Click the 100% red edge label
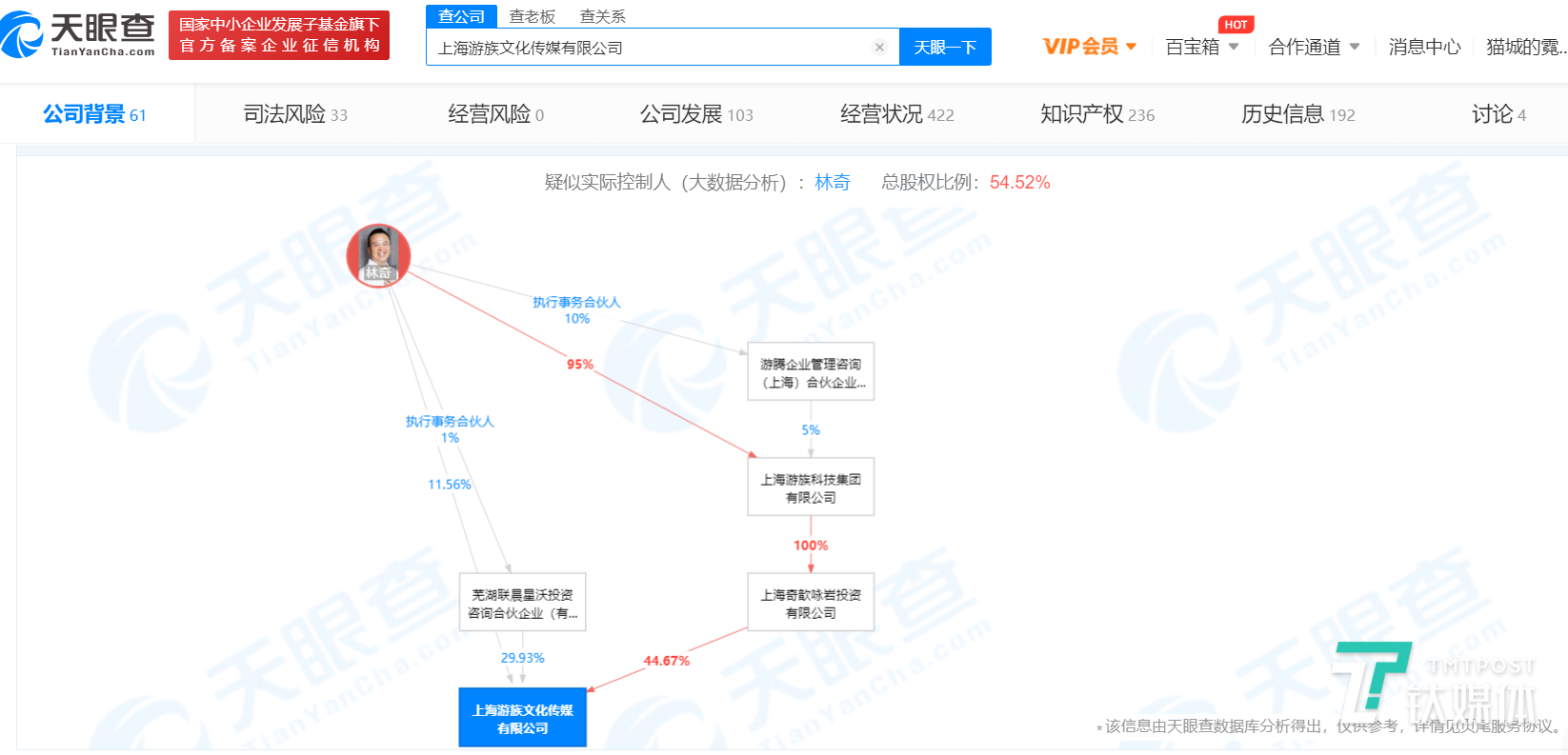Viewport: 1568px width, 755px height. coord(811,545)
